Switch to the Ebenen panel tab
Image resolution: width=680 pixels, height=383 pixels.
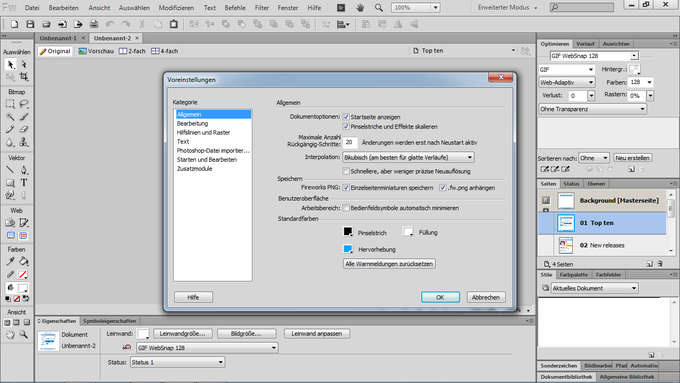[596, 184]
